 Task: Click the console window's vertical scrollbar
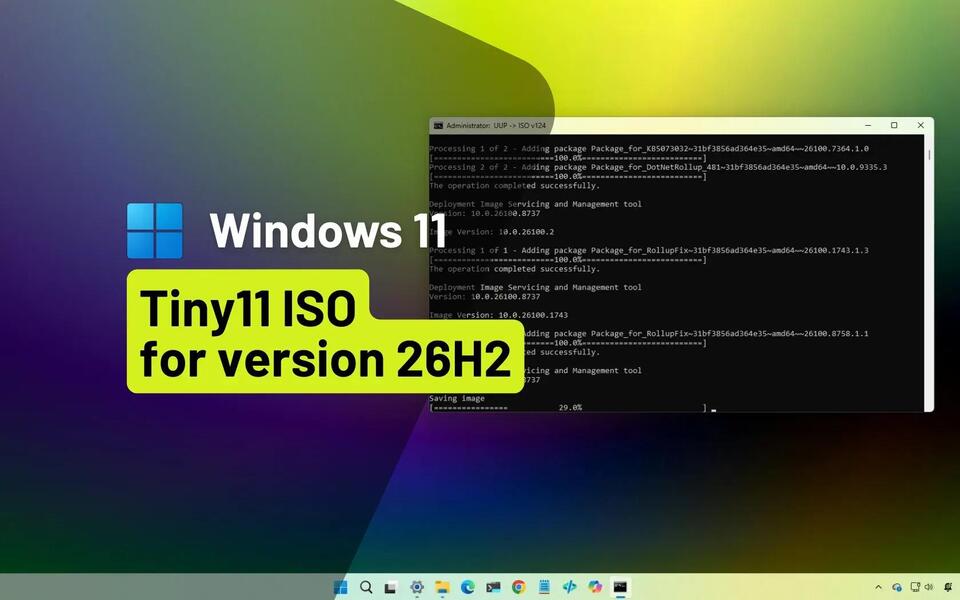[929, 272]
